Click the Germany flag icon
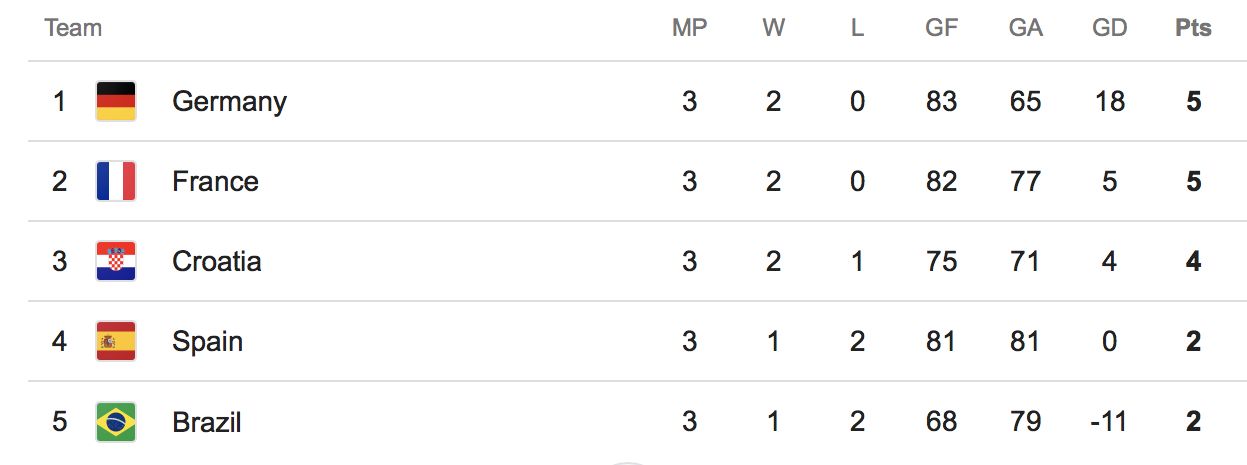1247x465 pixels. (x=116, y=102)
